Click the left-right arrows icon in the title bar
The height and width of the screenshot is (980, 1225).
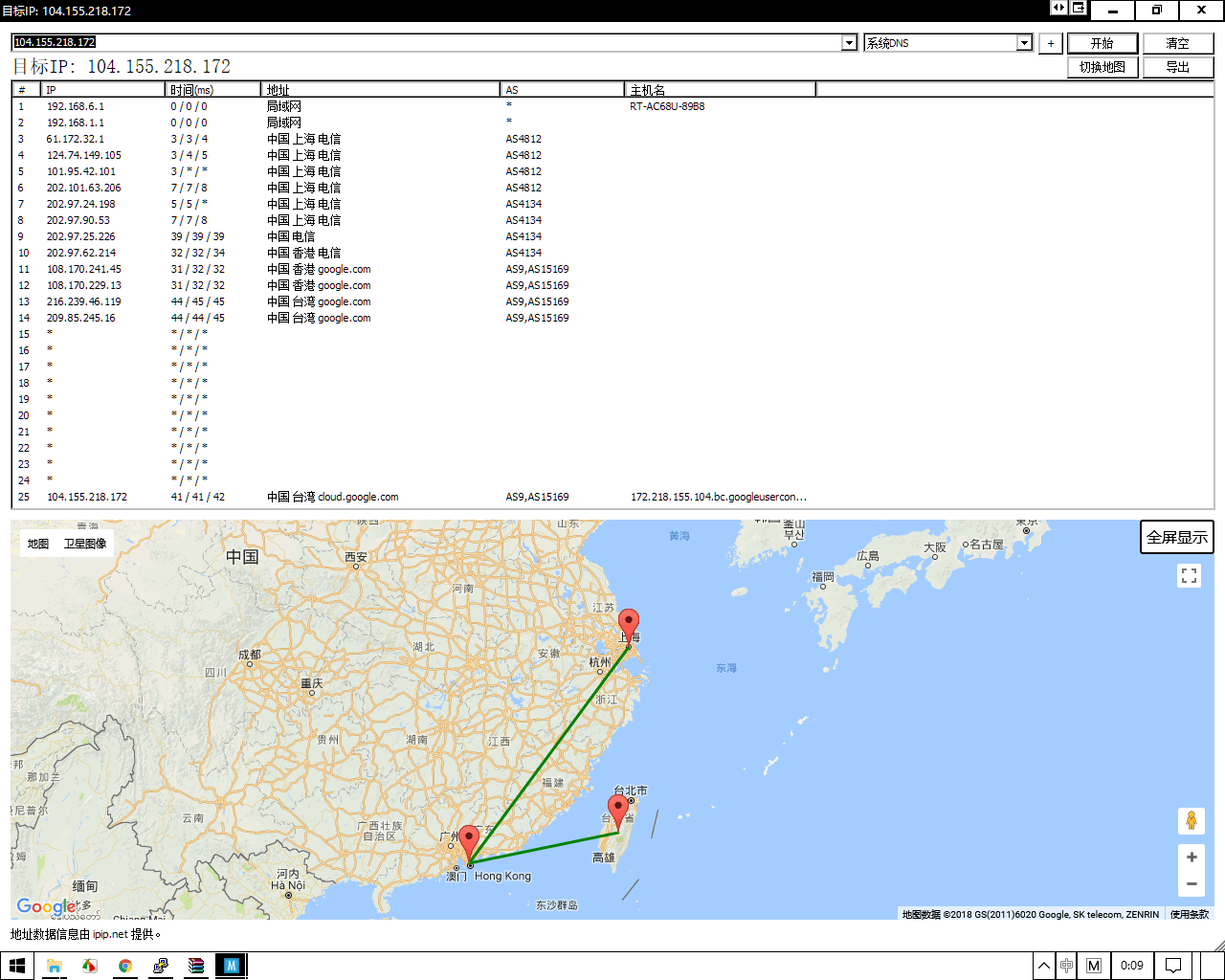pos(1058,8)
